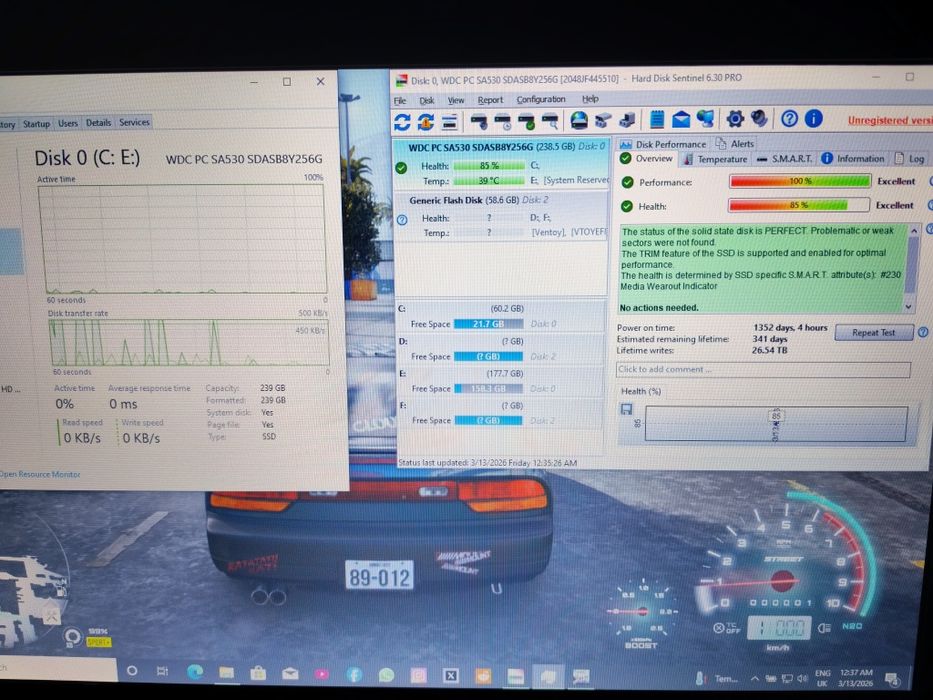Select the WDC PC SA530 disk entry
This screenshot has height=700, width=933.
click(502, 164)
